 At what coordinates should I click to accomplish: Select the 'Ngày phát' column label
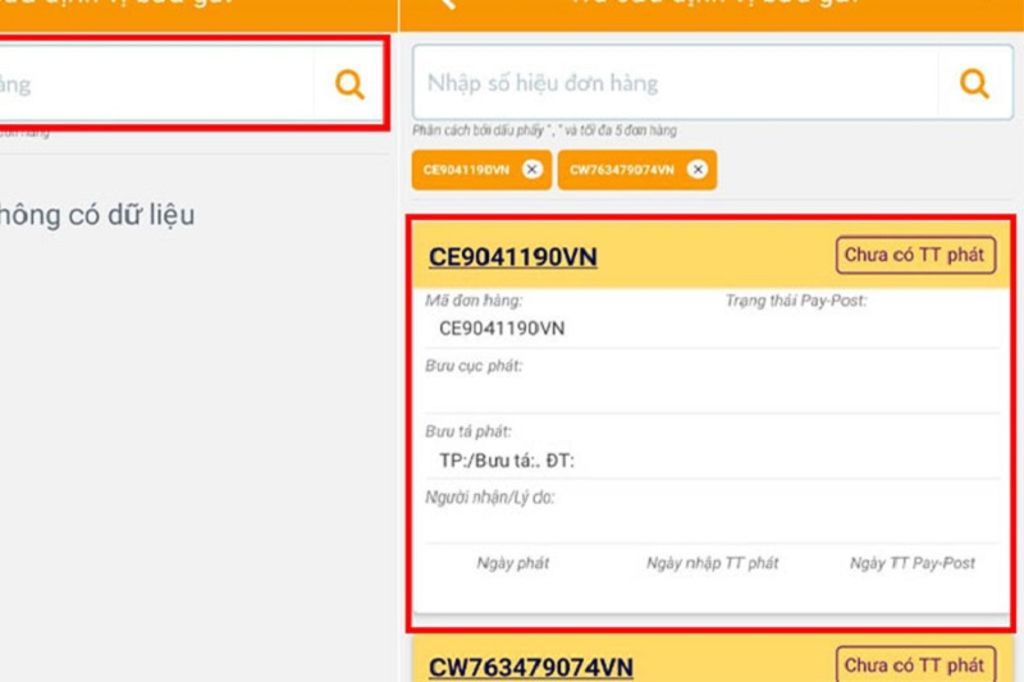tap(512, 563)
